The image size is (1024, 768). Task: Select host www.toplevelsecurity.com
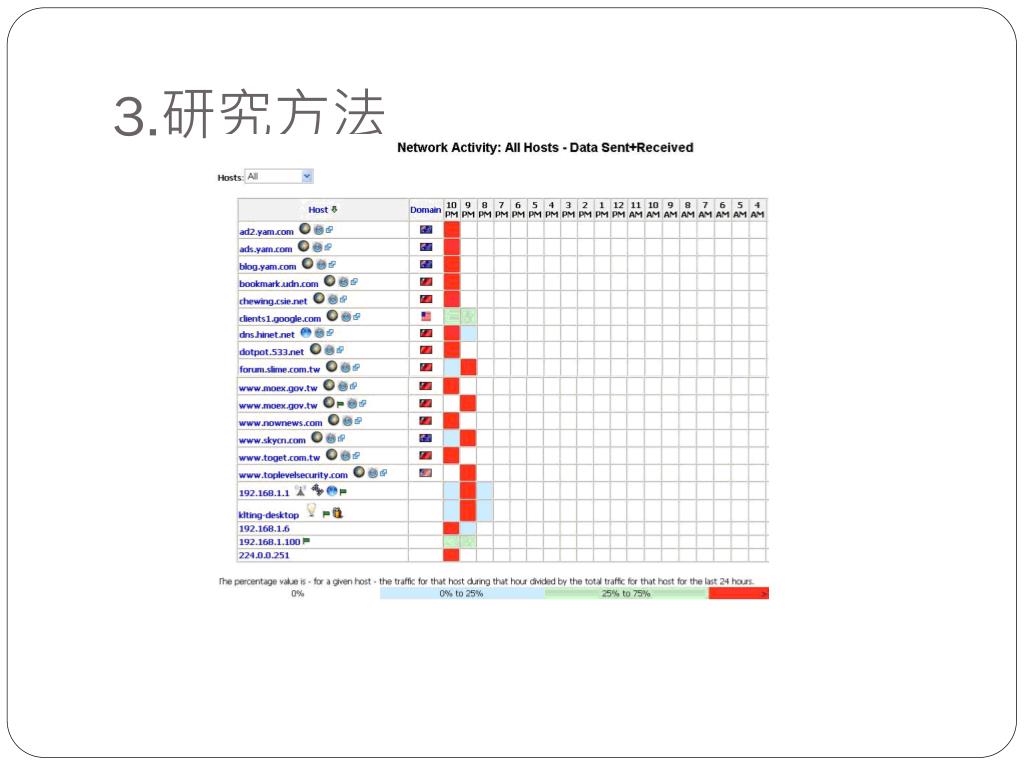tap(293, 475)
